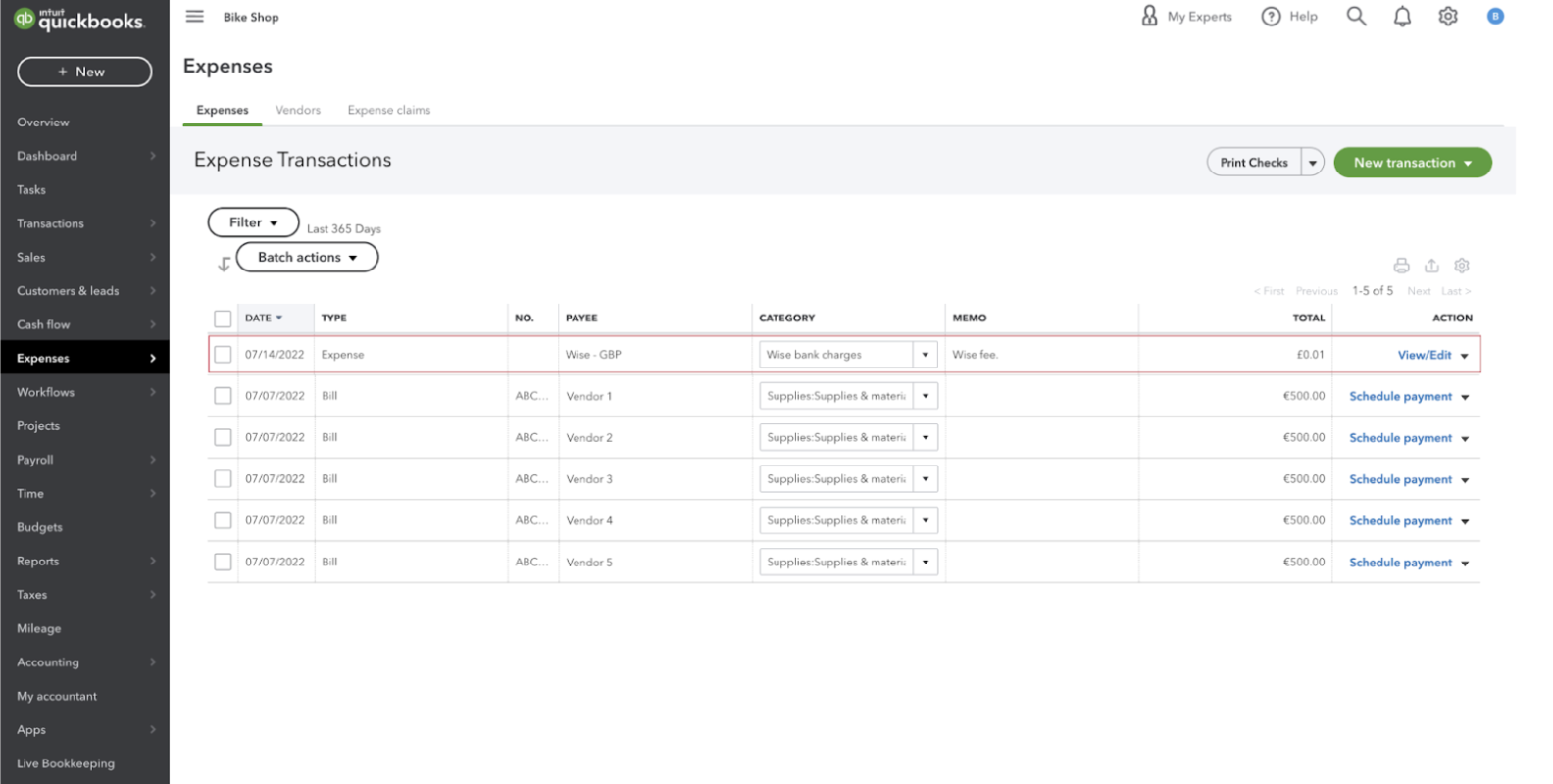The height and width of the screenshot is (784, 1553).
Task: Open the Filter dropdown
Action: click(253, 222)
